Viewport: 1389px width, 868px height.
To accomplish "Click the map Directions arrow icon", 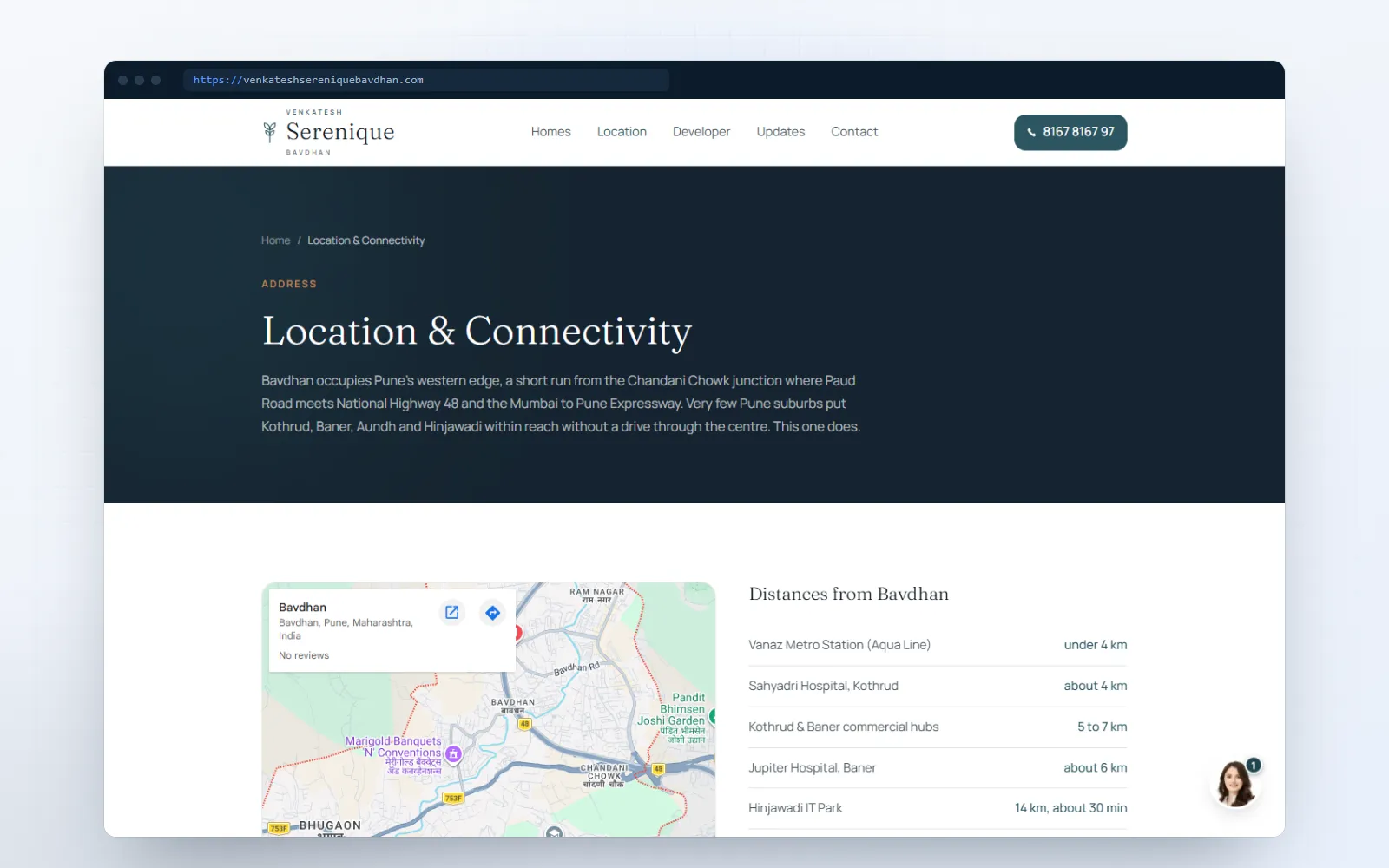I will click(492, 613).
